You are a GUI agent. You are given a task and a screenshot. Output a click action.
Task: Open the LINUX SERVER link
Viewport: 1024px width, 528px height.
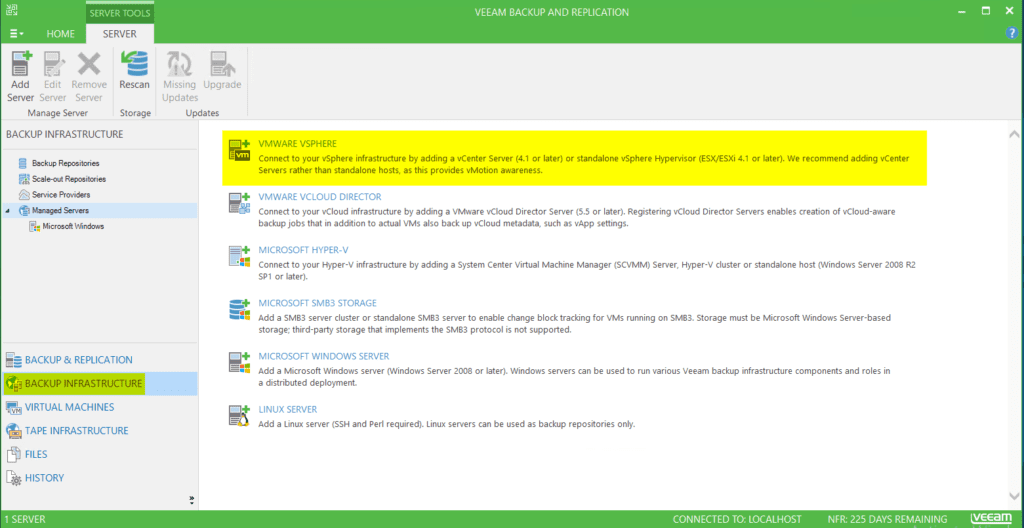[x=288, y=409]
